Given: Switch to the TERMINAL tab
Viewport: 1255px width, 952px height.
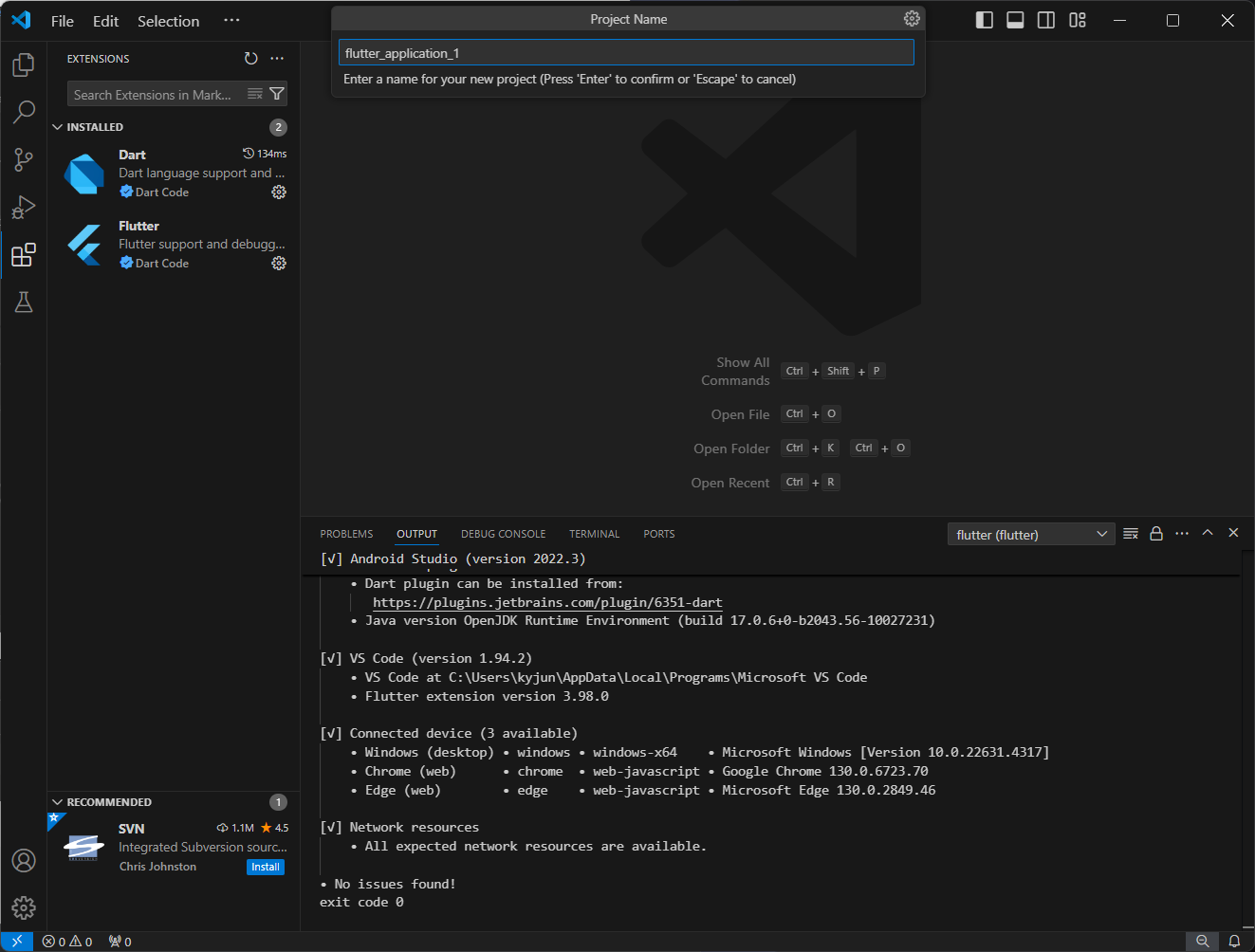Looking at the screenshot, I should click(594, 534).
